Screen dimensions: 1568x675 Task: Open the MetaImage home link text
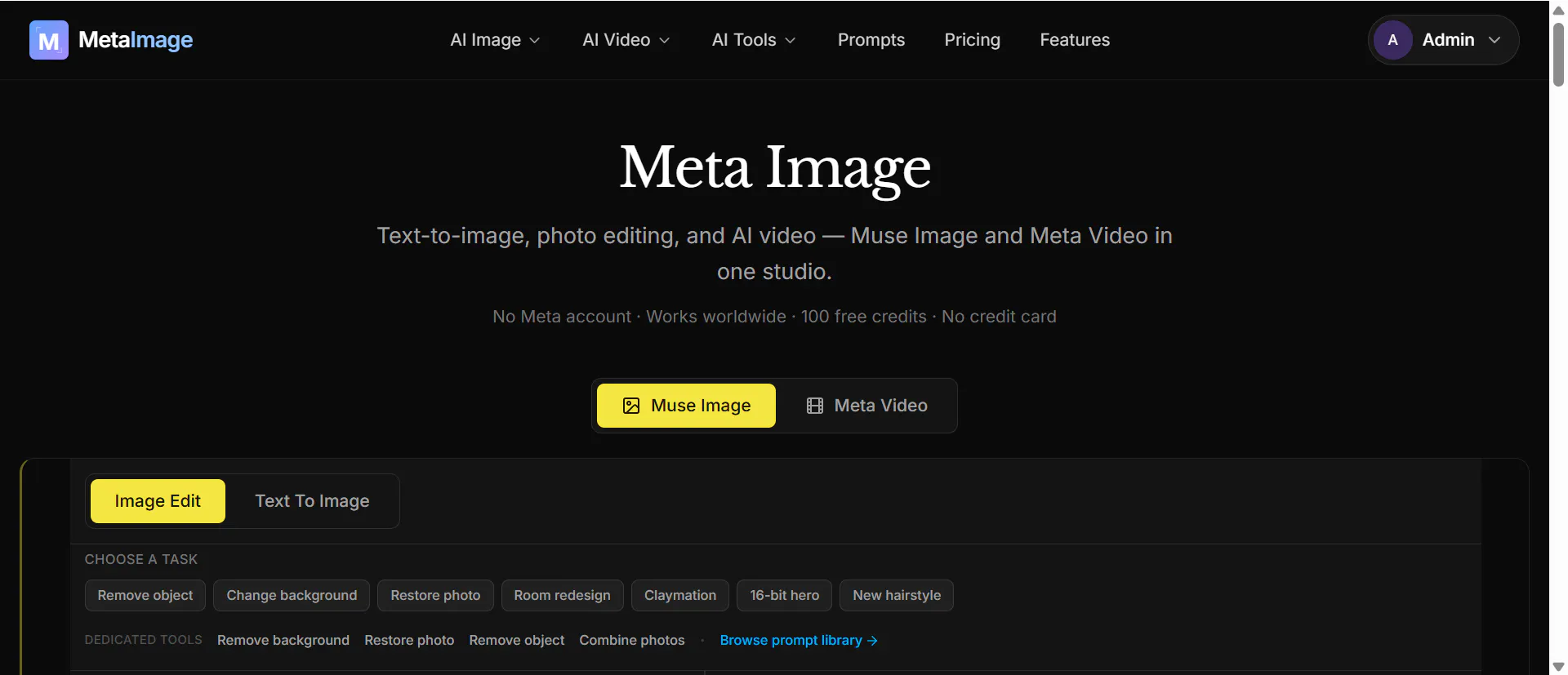[136, 40]
